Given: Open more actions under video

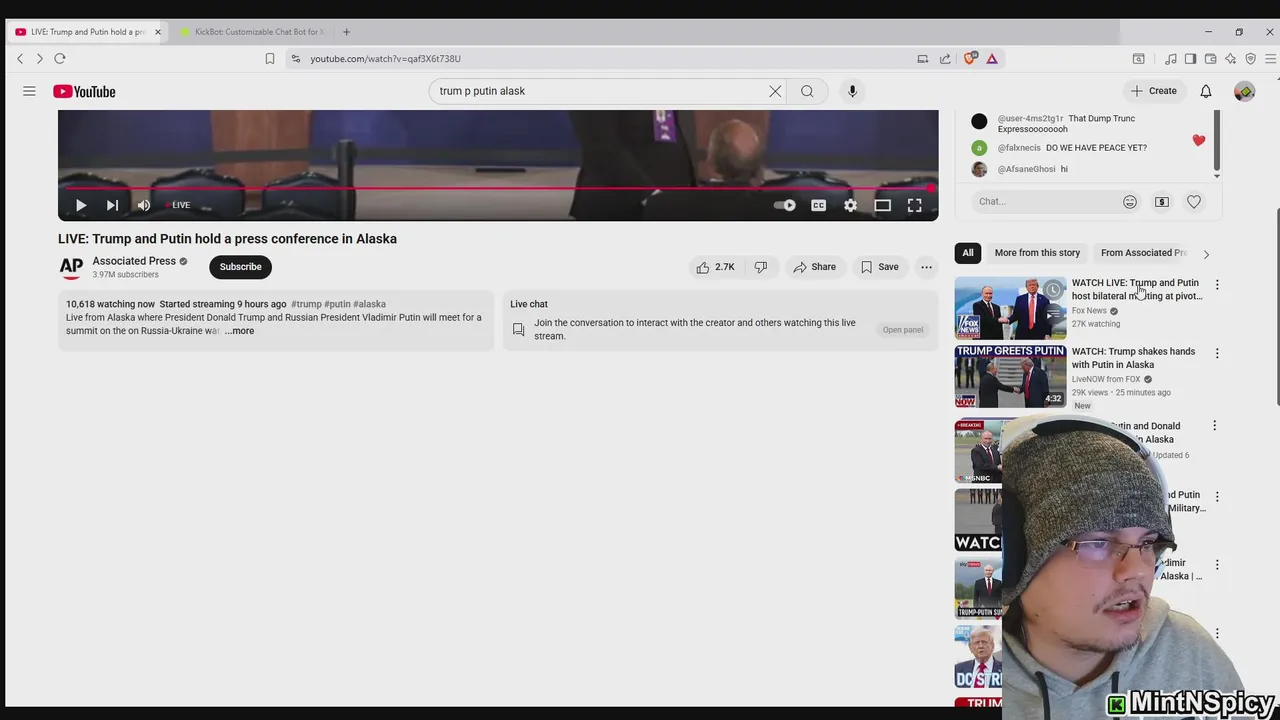Looking at the screenshot, I should pos(926,267).
